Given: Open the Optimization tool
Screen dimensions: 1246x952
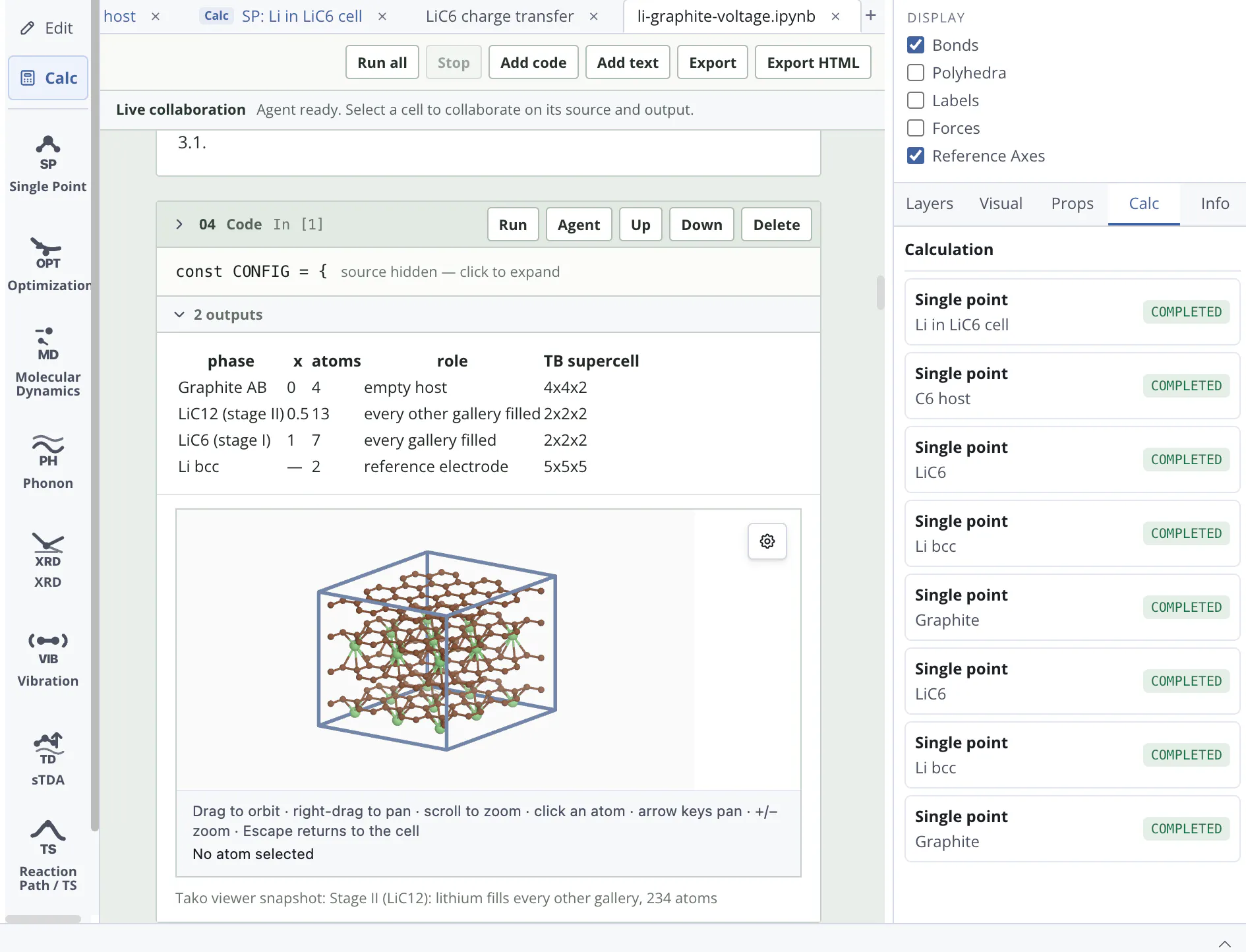Looking at the screenshot, I should (x=47, y=264).
